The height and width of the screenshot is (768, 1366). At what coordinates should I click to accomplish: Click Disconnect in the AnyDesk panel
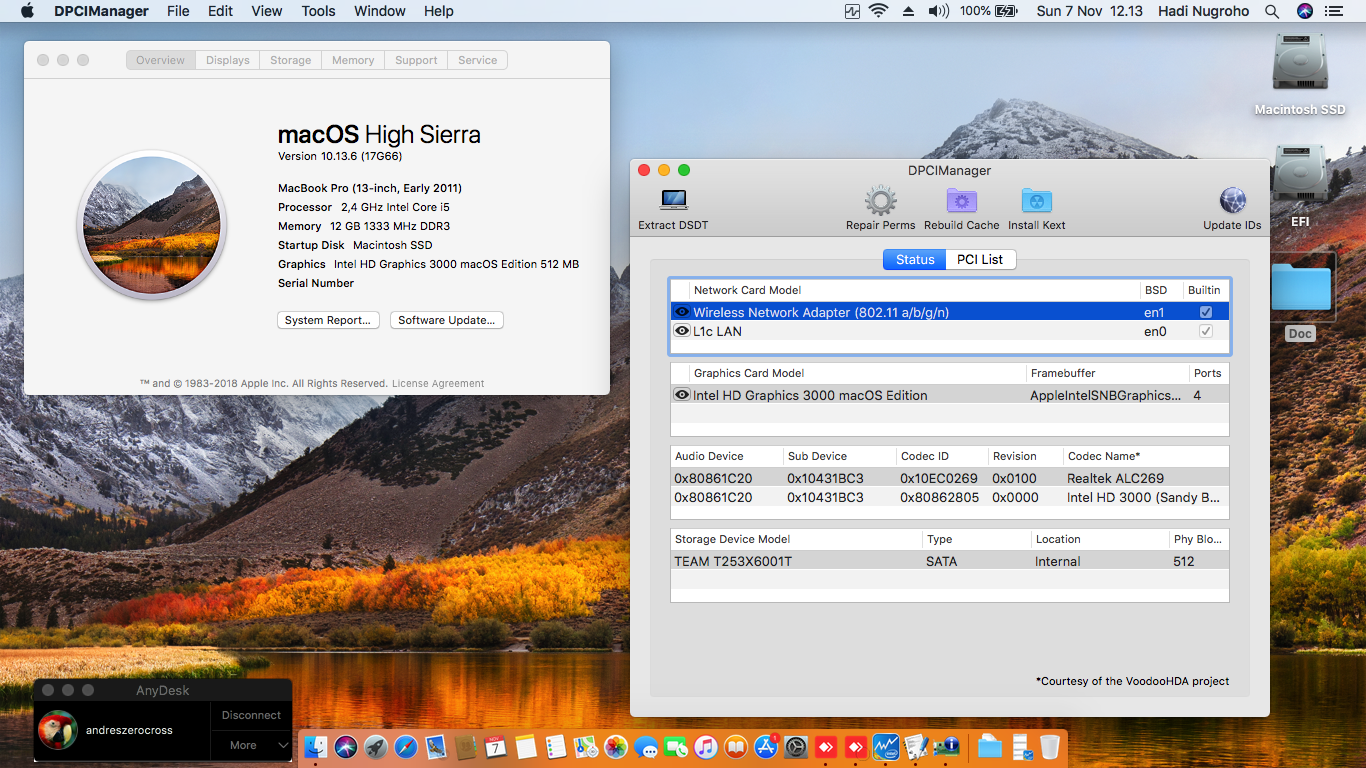pyautogui.click(x=251, y=715)
